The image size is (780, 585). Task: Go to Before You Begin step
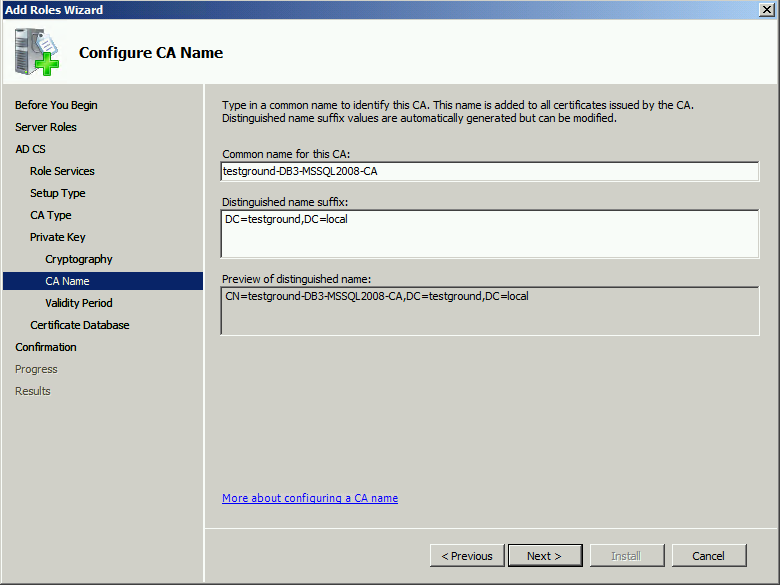(x=56, y=105)
